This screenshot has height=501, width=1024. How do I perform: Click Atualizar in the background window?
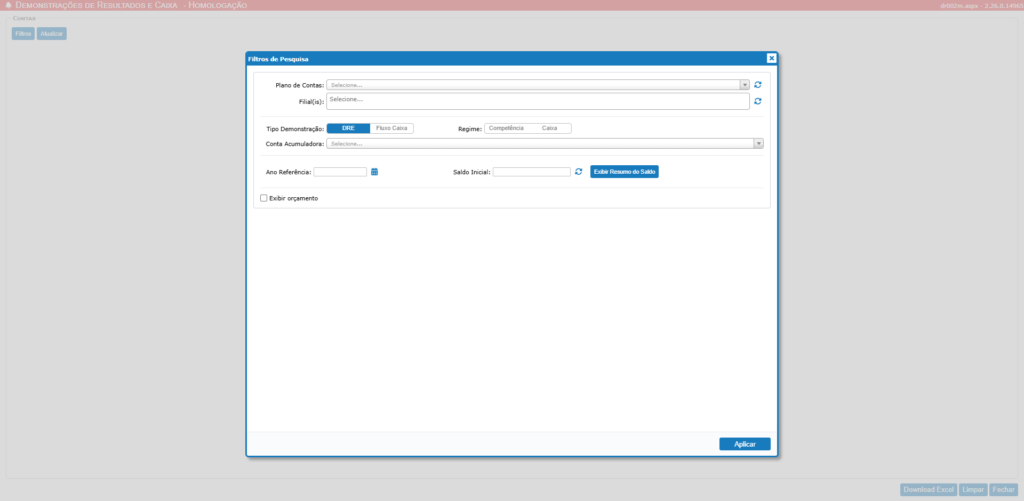(x=52, y=33)
